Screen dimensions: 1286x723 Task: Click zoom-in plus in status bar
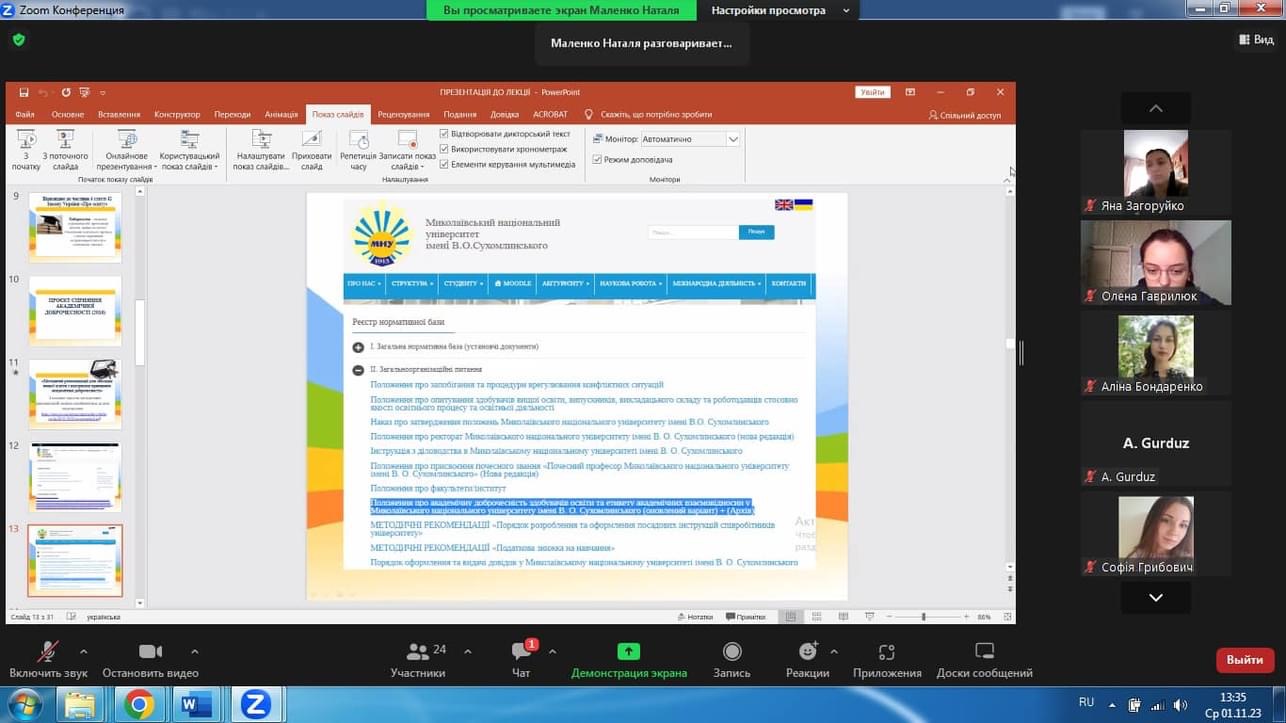(967, 617)
